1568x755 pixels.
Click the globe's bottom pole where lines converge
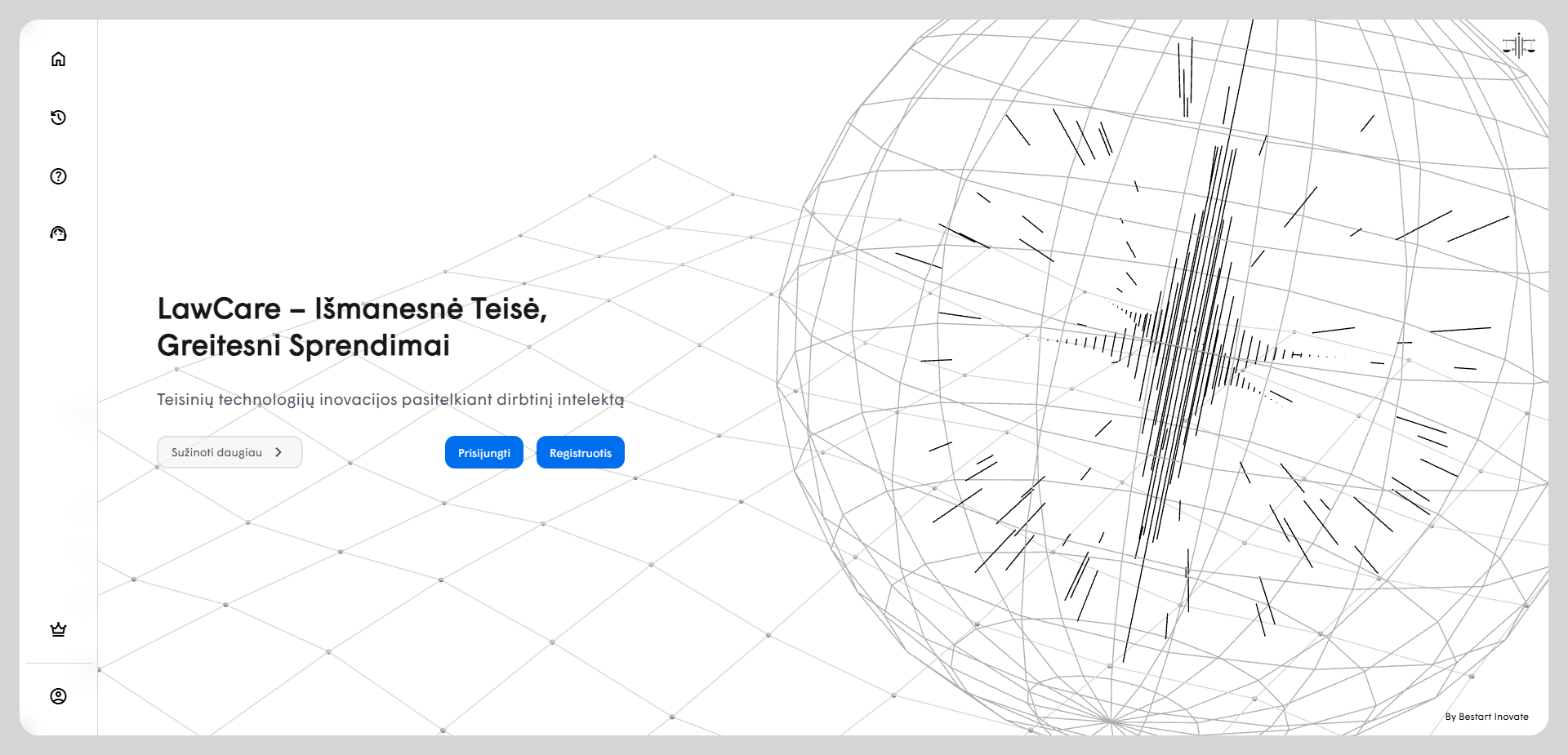pyautogui.click(x=1111, y=722)
